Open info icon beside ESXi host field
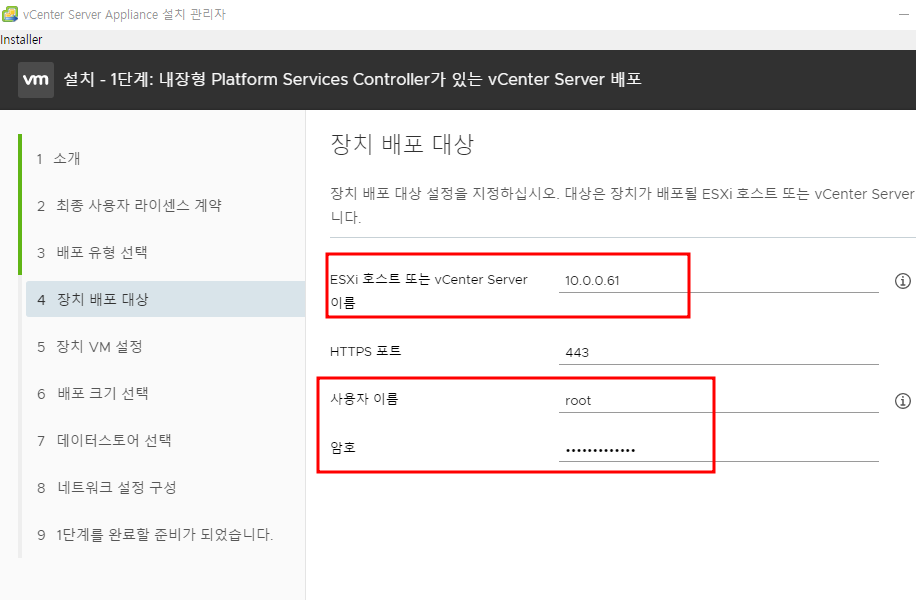The image size is (916, 600). click(x=903, y=281)
